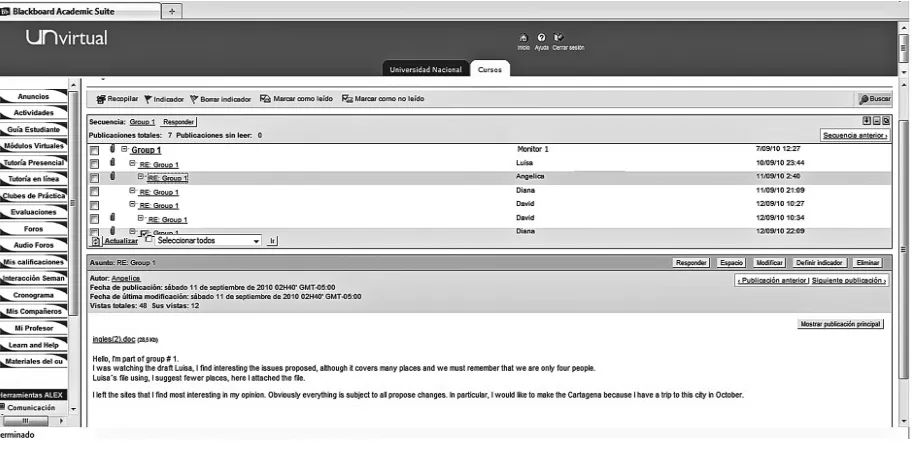
Task: Click the Marcar como leído icon
Action: point(265,99)
